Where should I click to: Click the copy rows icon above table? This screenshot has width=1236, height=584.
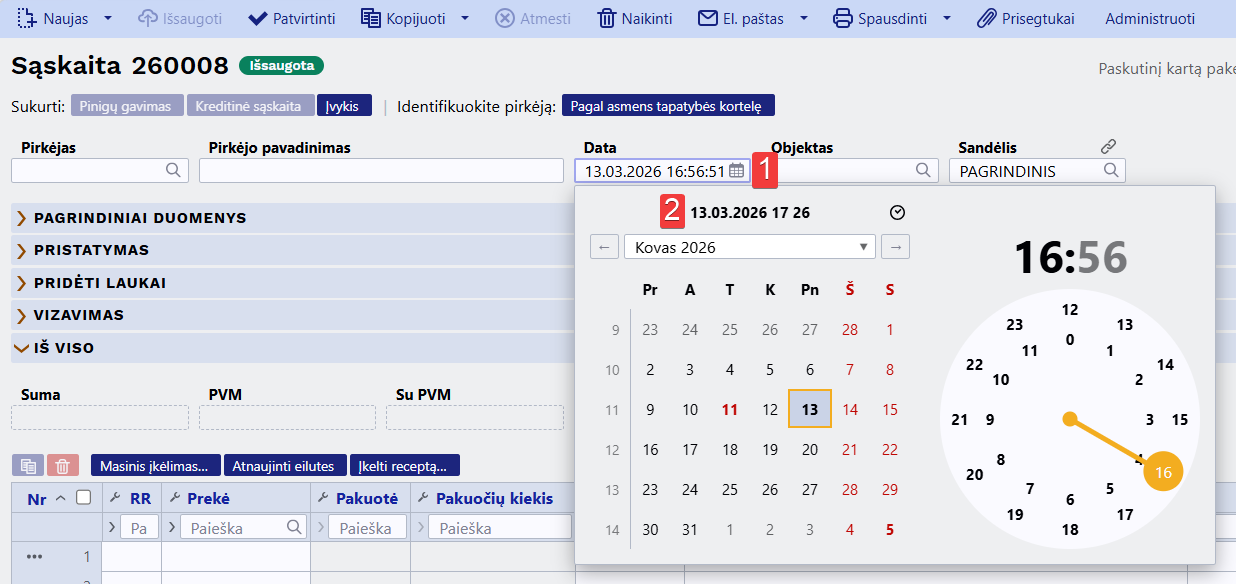pos(27,465)
